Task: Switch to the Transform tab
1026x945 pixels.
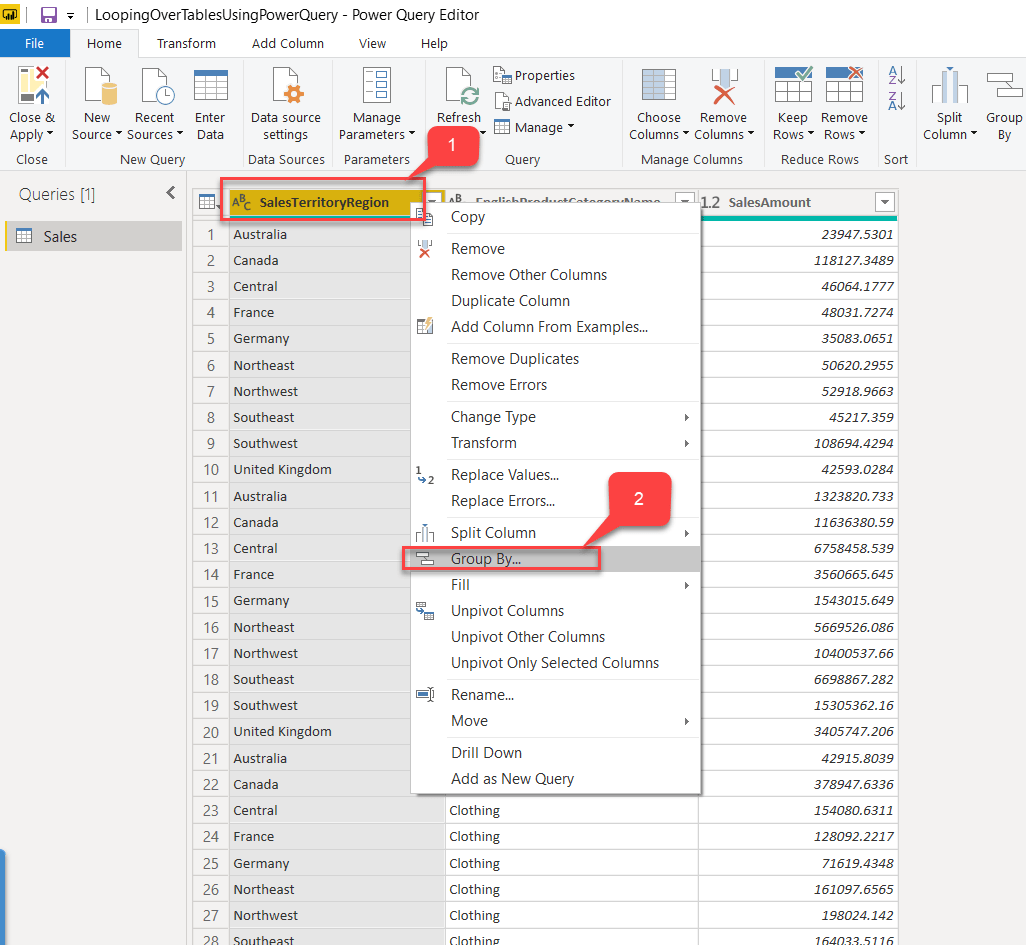Action: click(186, 44)
